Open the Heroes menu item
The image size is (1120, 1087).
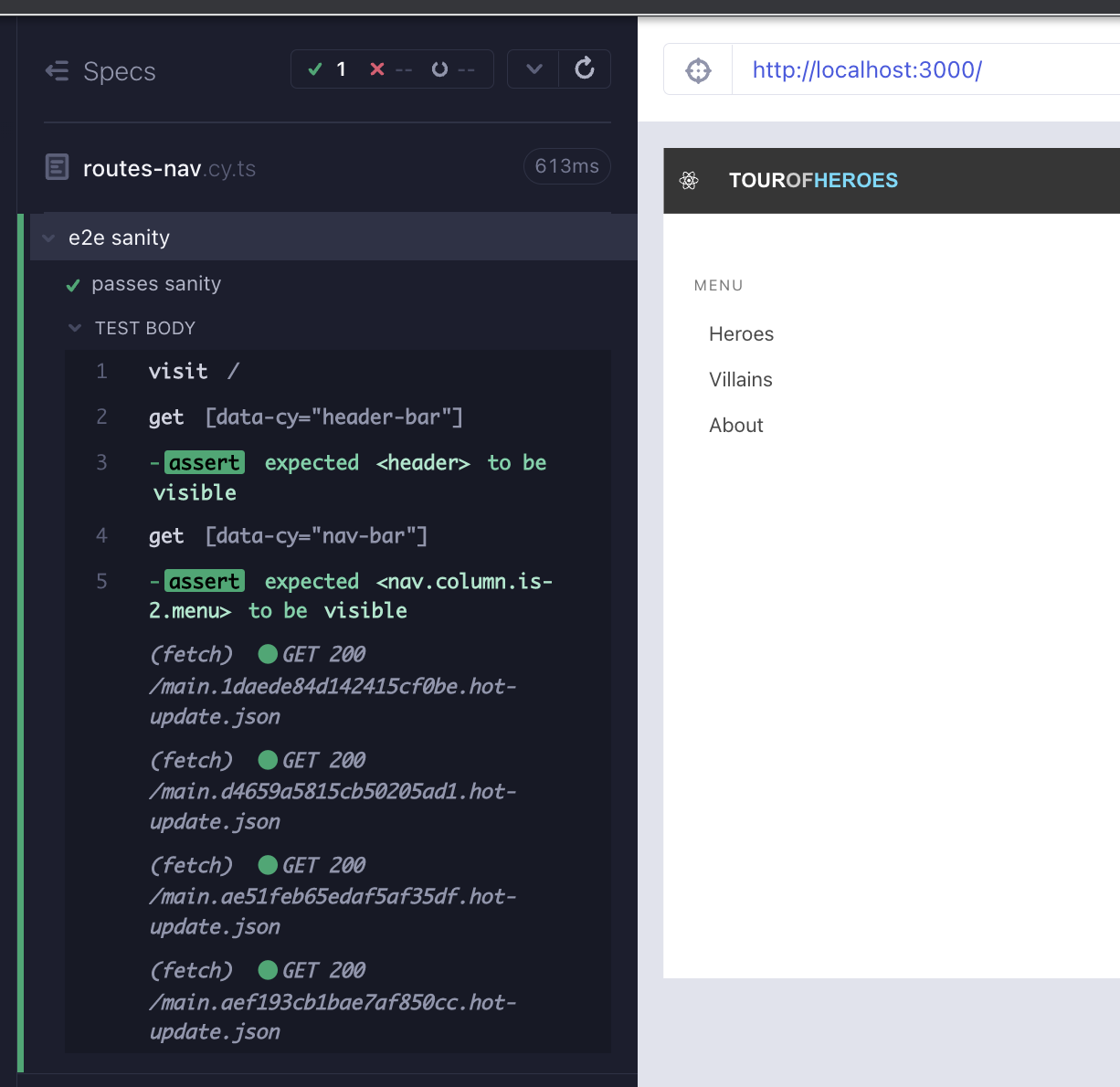pos(742,334)
